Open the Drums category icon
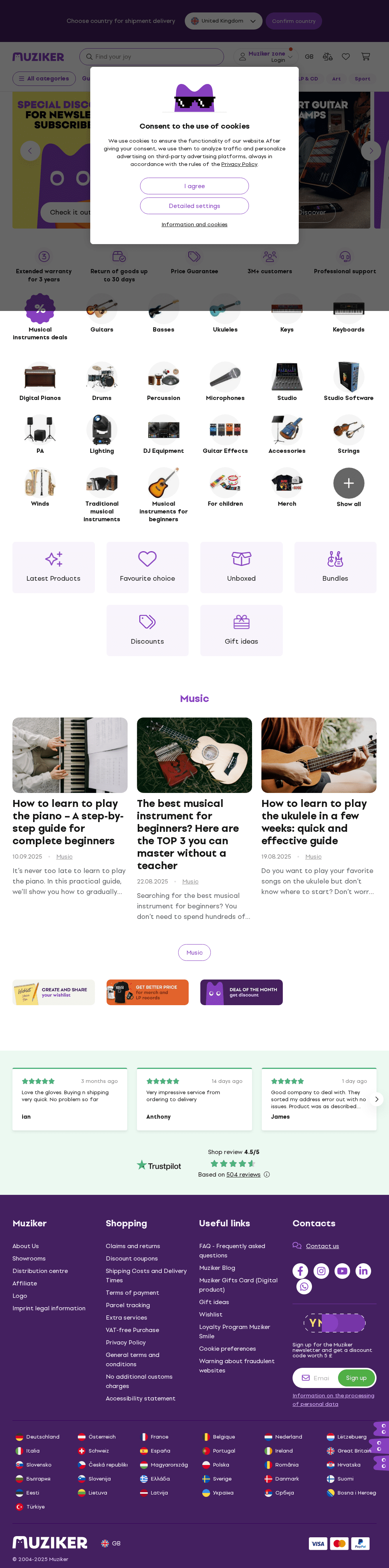 coord(102,377)
